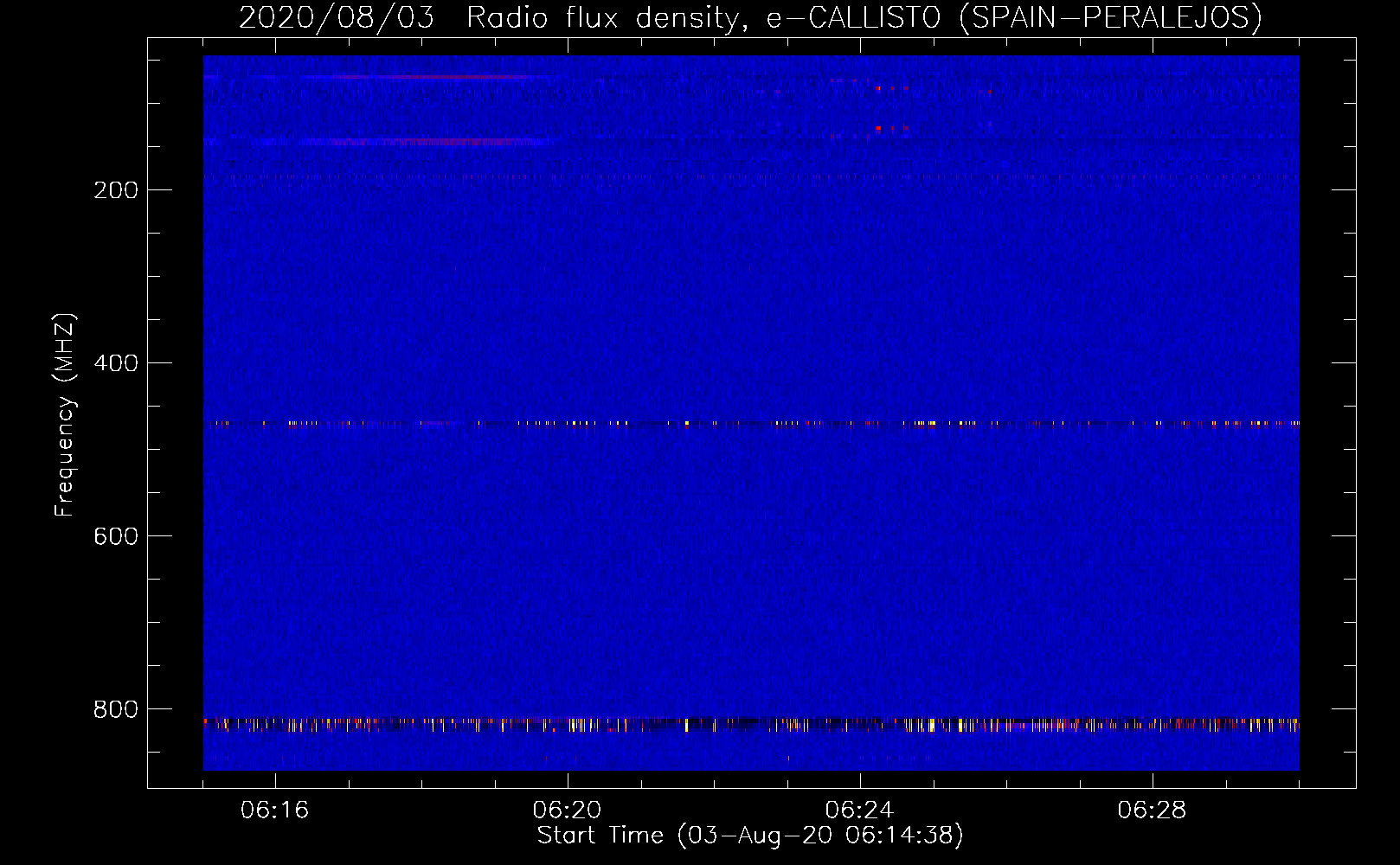Click the 200 frequency tick label
This screenshot has height=865, width=1400.
(116, 190)
